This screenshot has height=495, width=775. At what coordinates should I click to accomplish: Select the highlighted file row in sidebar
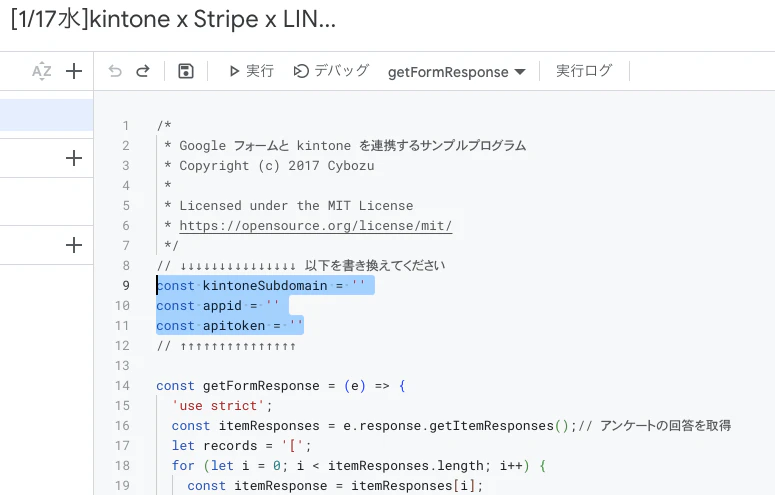pyautogui.click(x=46, y=115)
